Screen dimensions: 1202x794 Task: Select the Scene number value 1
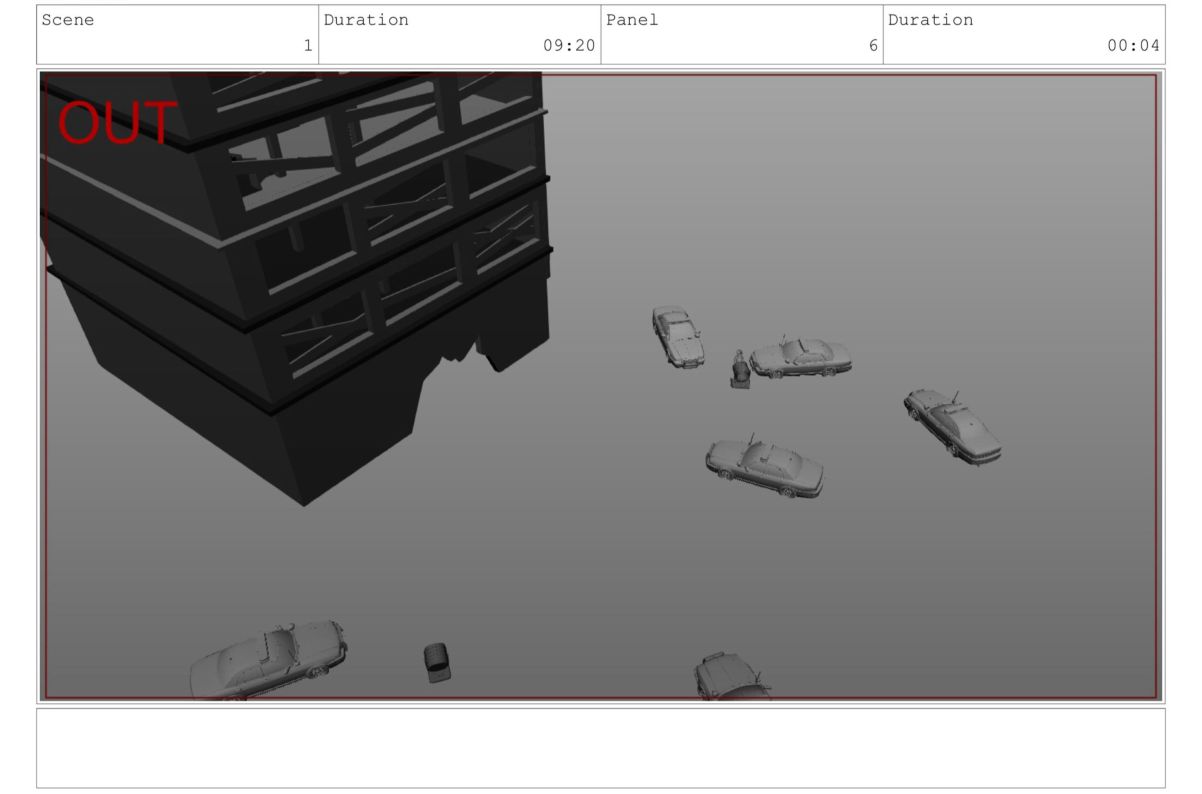click(308, 46)
